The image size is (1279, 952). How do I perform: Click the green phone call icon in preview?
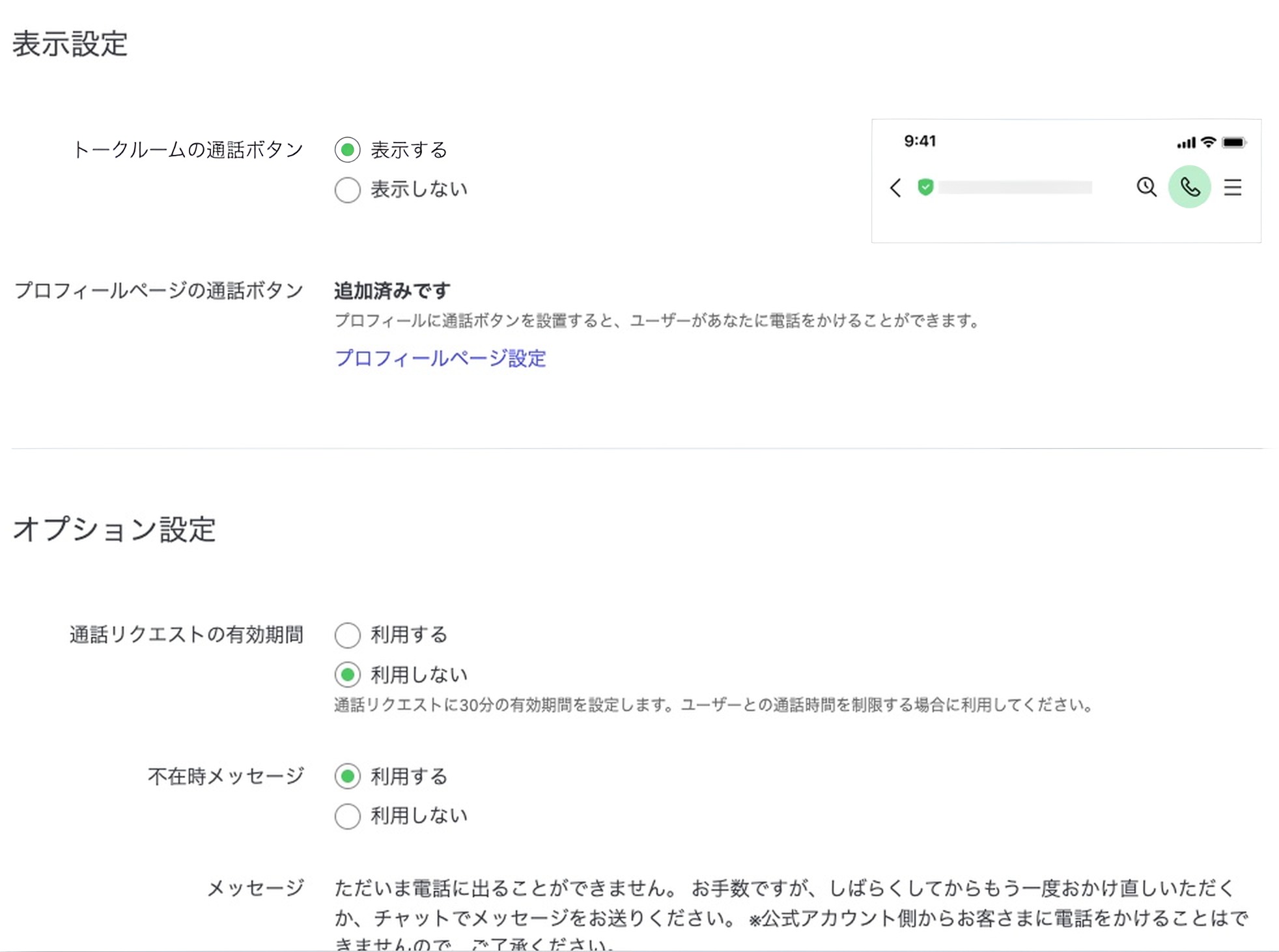pyautogui.click(x=1189, y=187)
